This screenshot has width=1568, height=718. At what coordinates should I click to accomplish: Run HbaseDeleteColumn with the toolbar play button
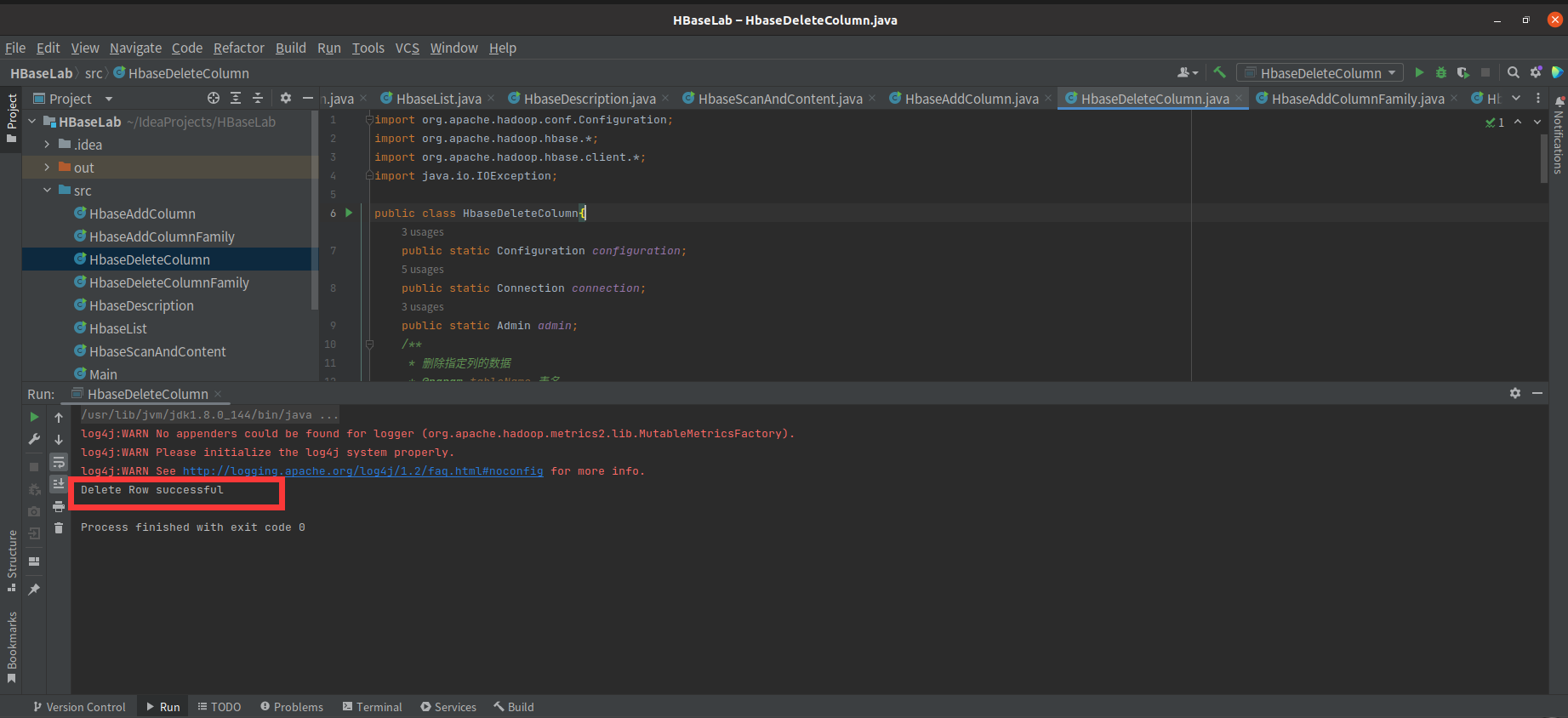pyautogui.click(x=1419, y=73)
